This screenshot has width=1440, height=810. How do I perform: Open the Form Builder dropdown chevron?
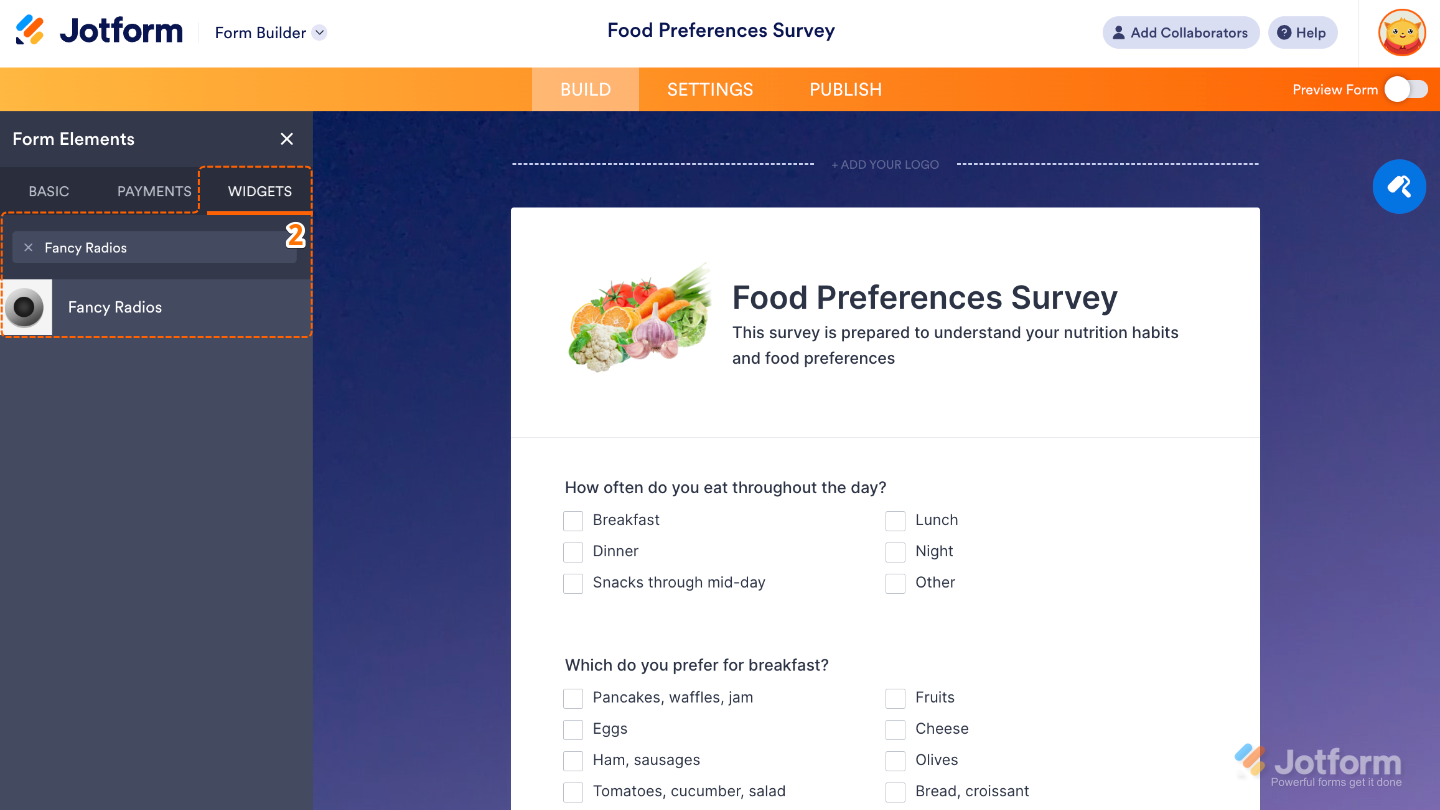point(319,32)
